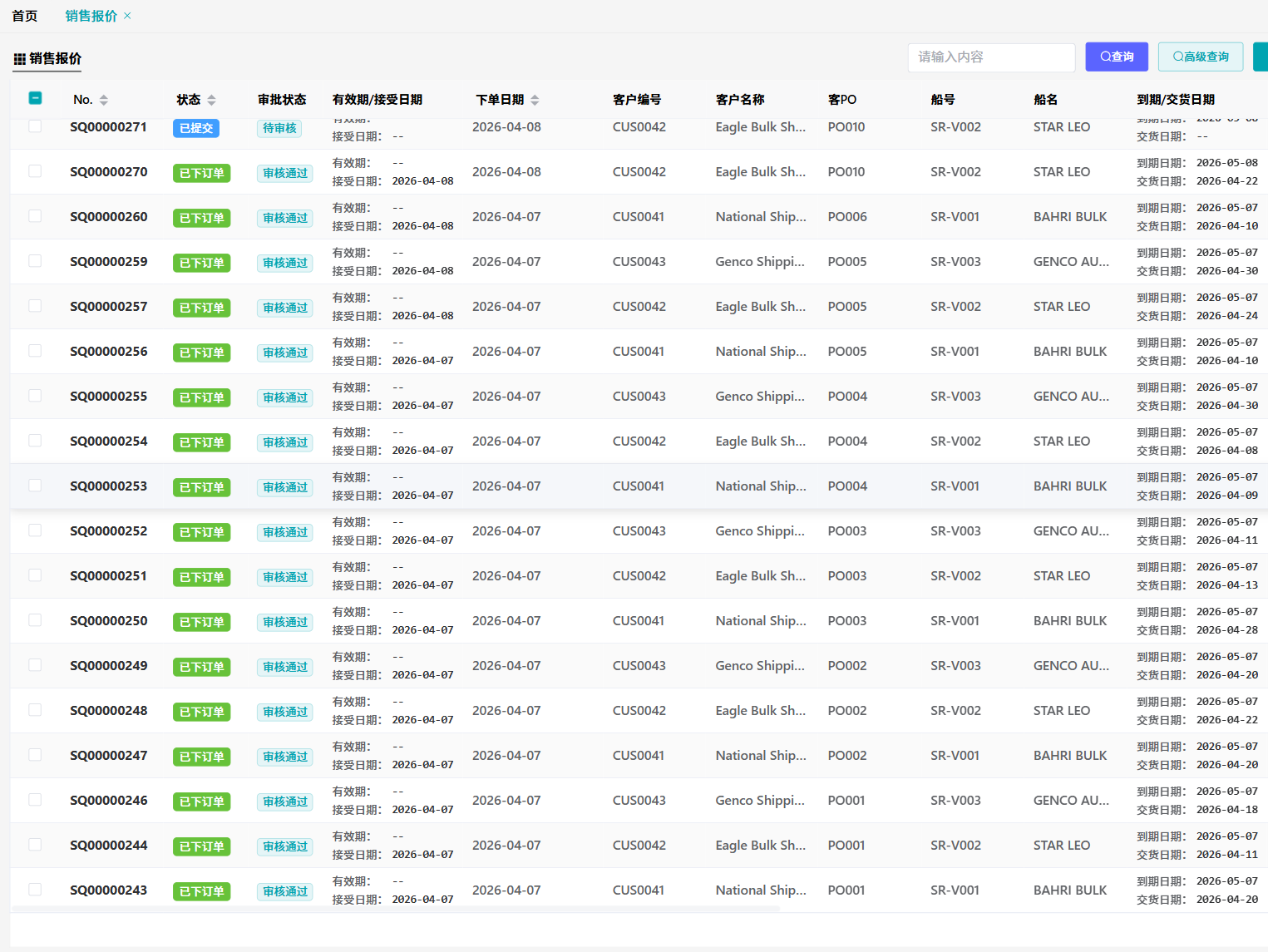Click 待审核 approval tag on SQ00000271
This screenshot has height=952, width=1268.
pos(279,128)
